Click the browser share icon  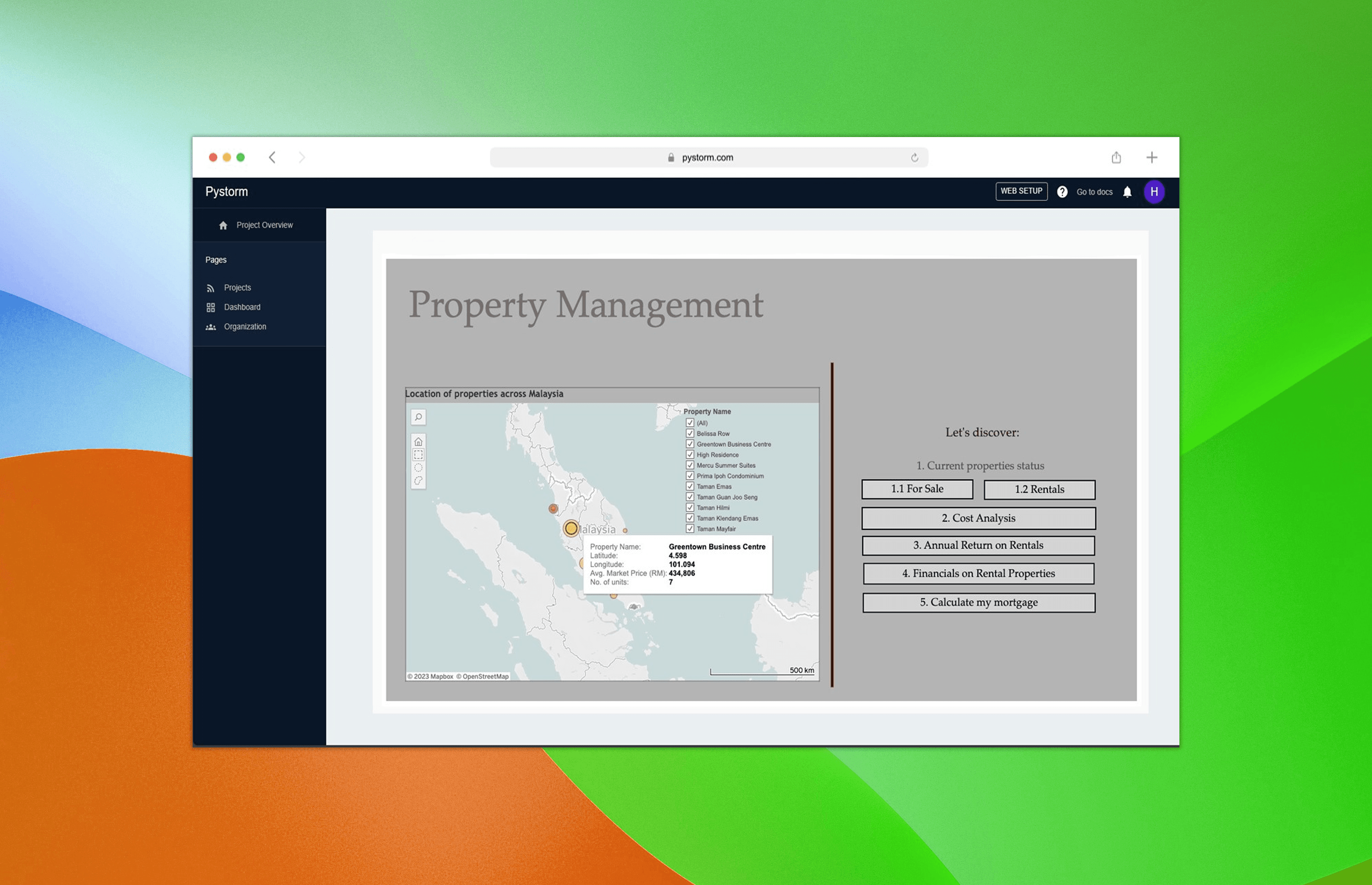[x=1116, y=158]
